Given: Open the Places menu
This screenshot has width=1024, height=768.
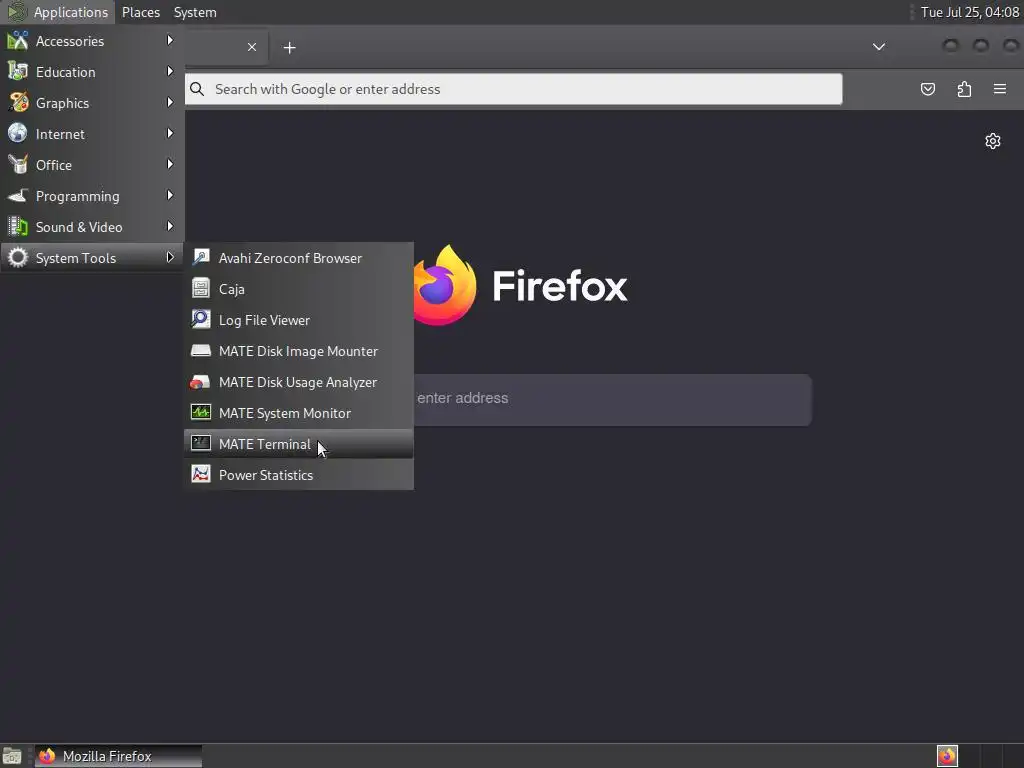Looking at the screenshot, I should pyautogui.click(x=140, y=12).
